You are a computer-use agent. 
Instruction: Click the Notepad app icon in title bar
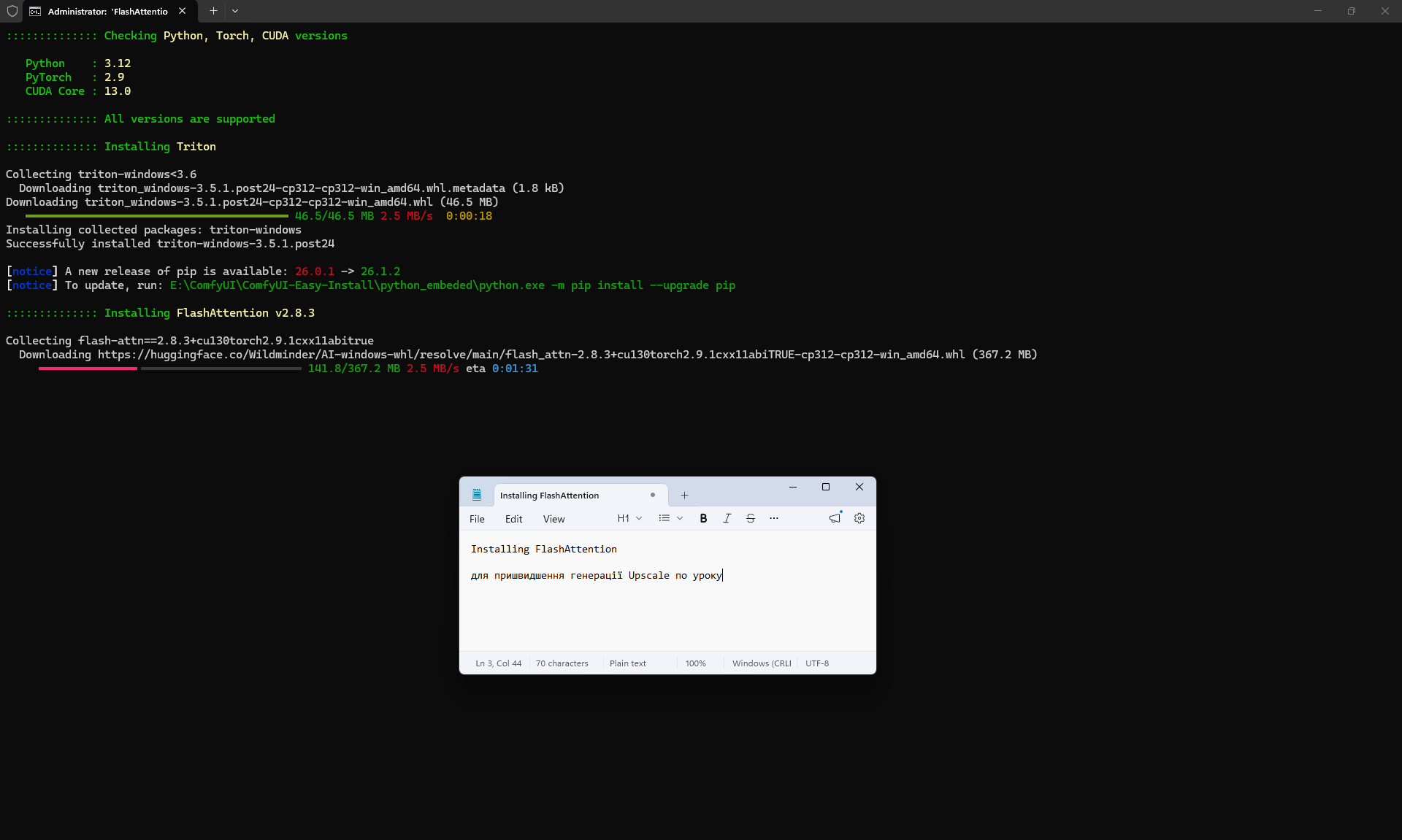(477, 495)
